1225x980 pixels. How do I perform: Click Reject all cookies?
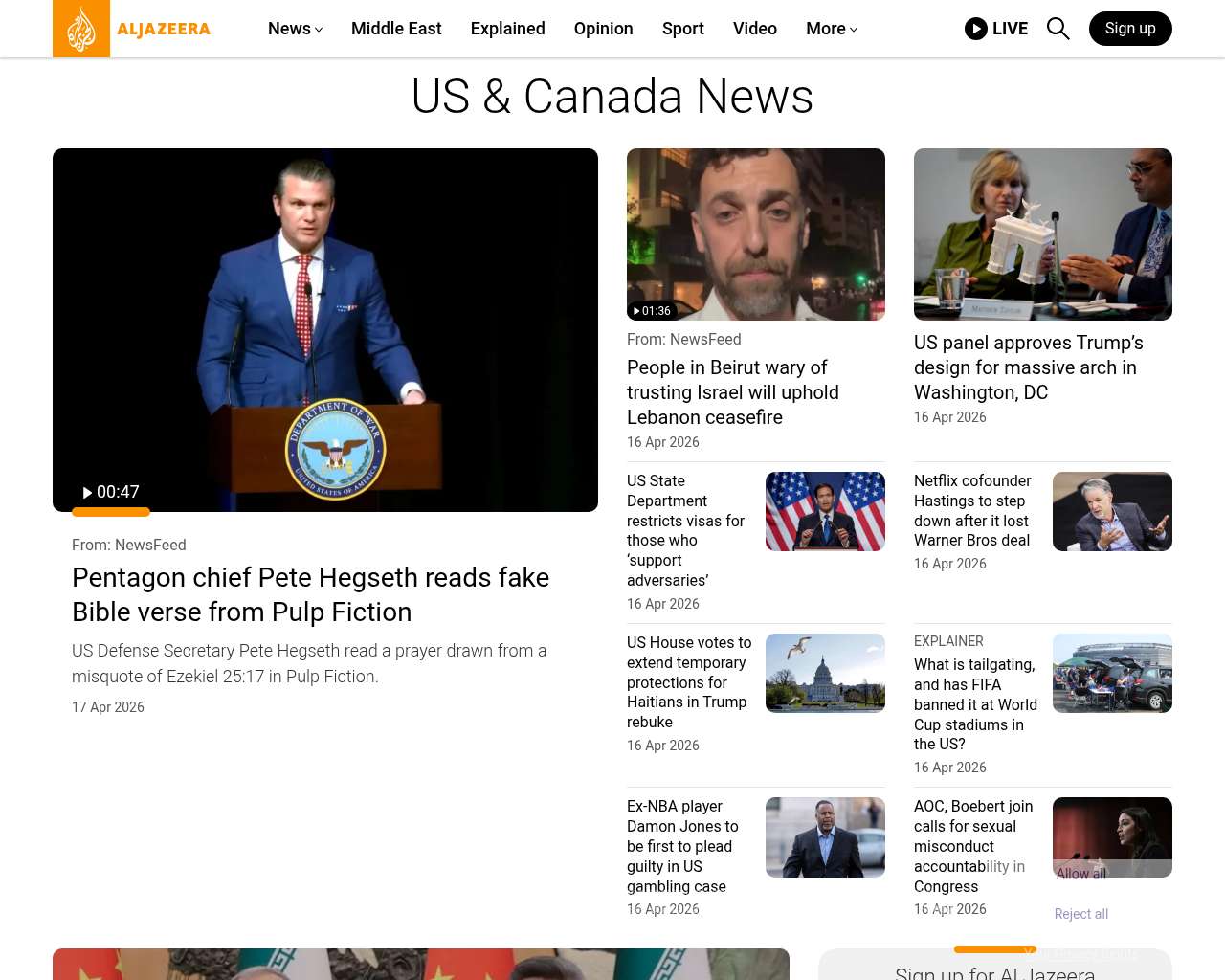point(1080,914)
